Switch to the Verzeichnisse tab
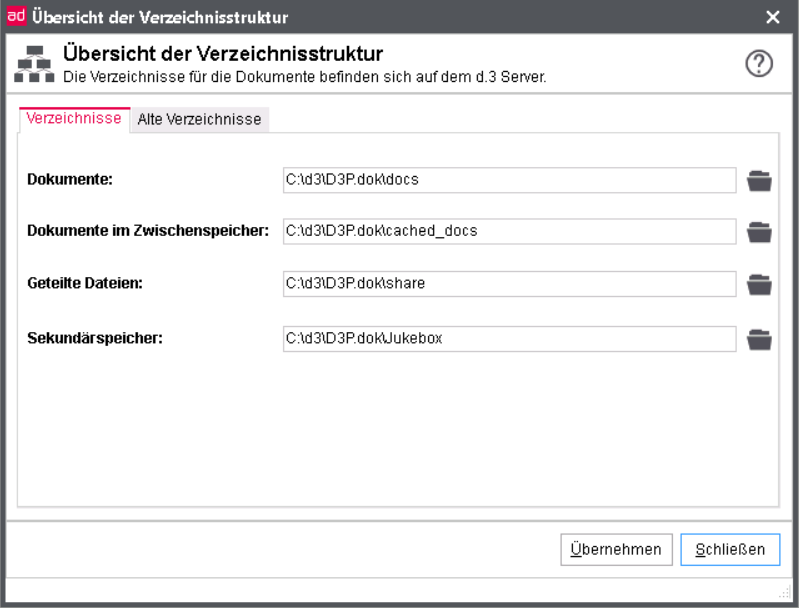799x608 pixels. coord(74,119)
